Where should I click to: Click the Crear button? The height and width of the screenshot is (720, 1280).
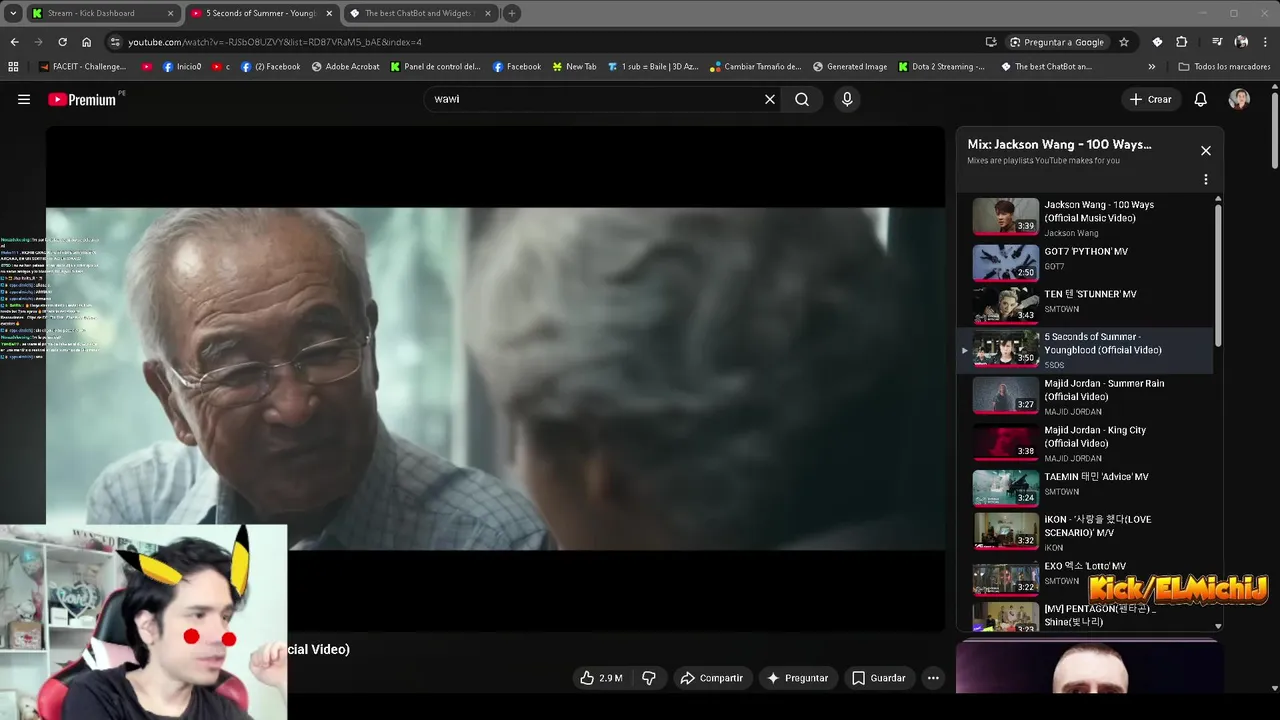(1151, 99)
